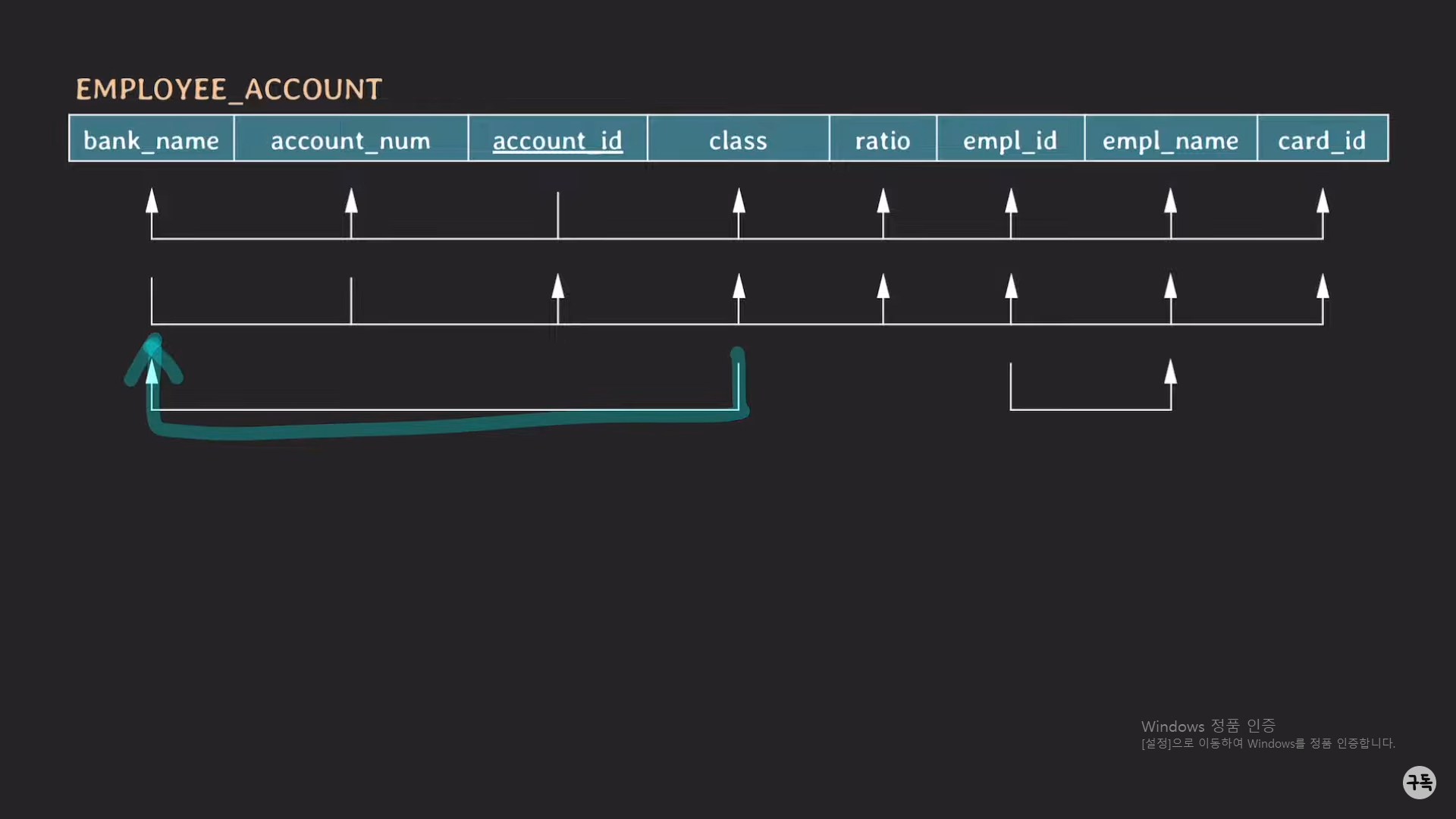Click the second-row arrow under empl_id
Image resolution: width=1456 pixels, height=819 pixels.
pyautogui.click(x=1011, y=287)
